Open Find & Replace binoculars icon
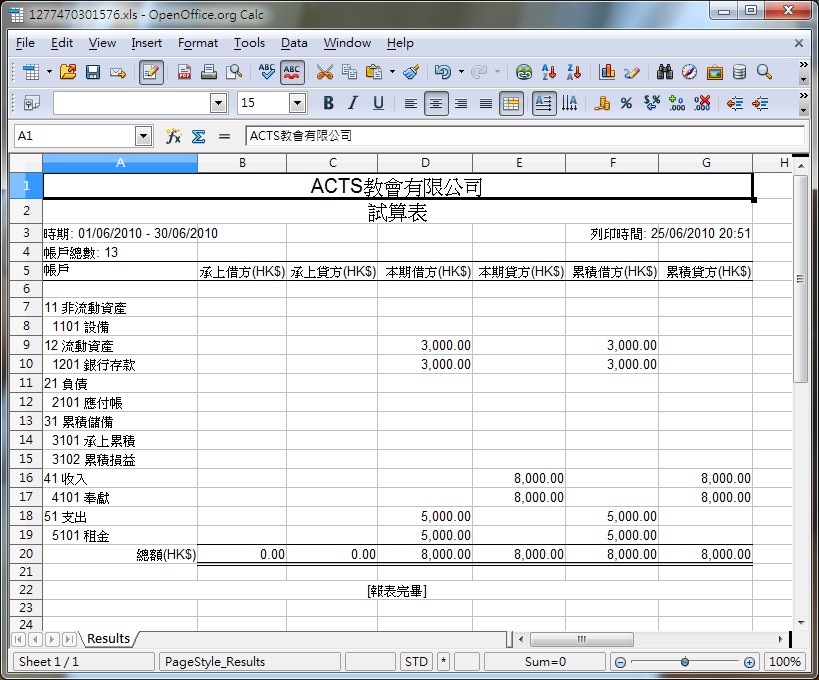The width and height of the screenshot is (819, 680). (664, 72)
